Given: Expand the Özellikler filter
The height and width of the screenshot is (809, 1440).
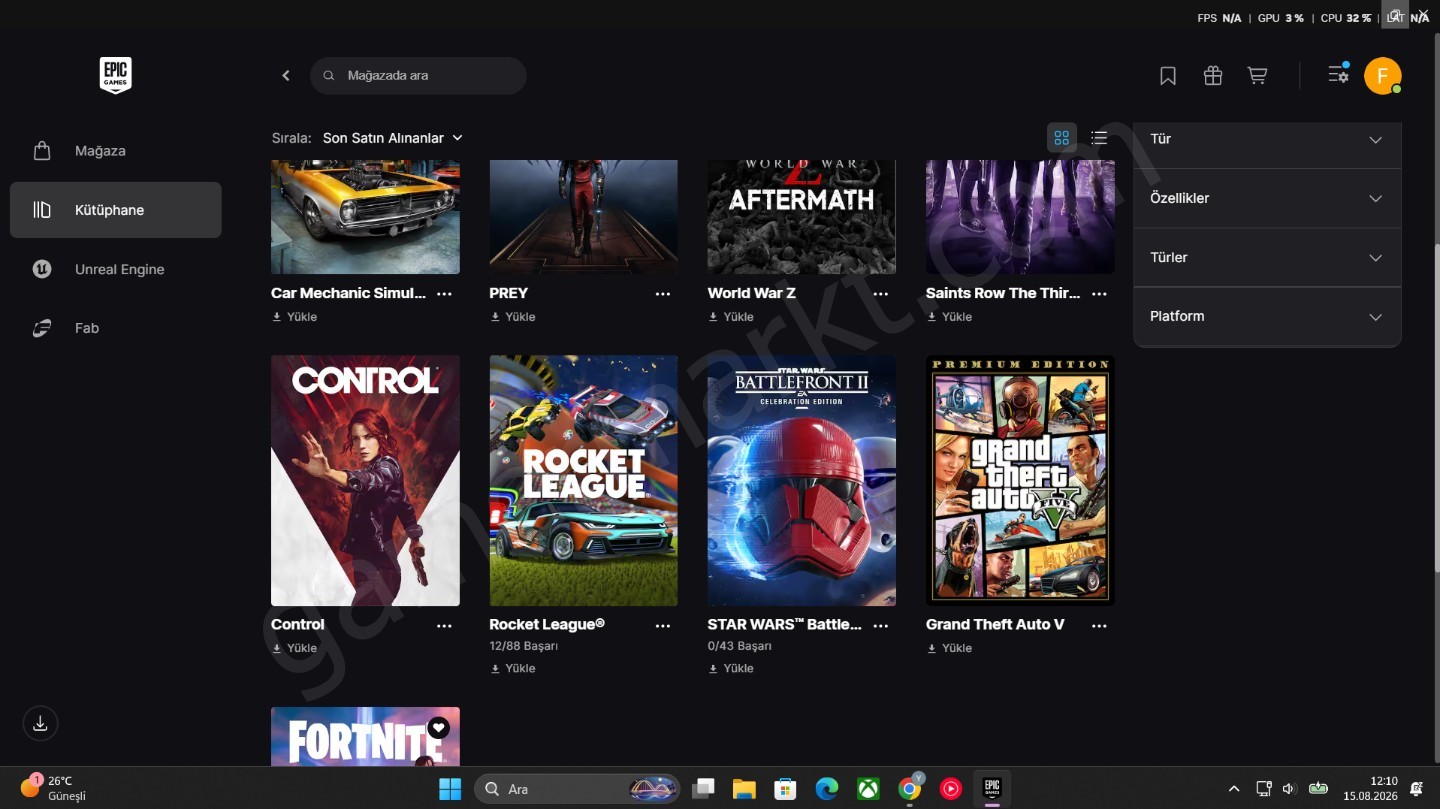Looking at the screenshot, I should pyautogui.click(x=1267, y=198).
